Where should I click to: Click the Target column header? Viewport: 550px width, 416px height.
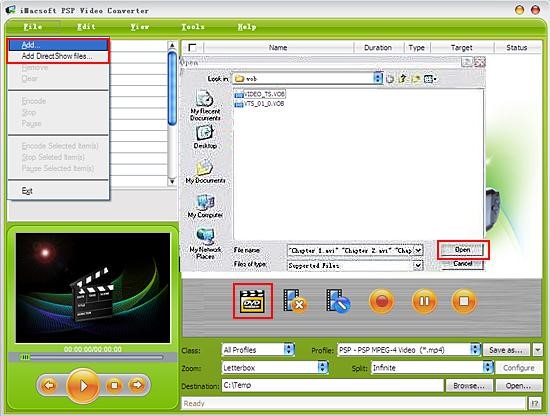click(461, 47)
